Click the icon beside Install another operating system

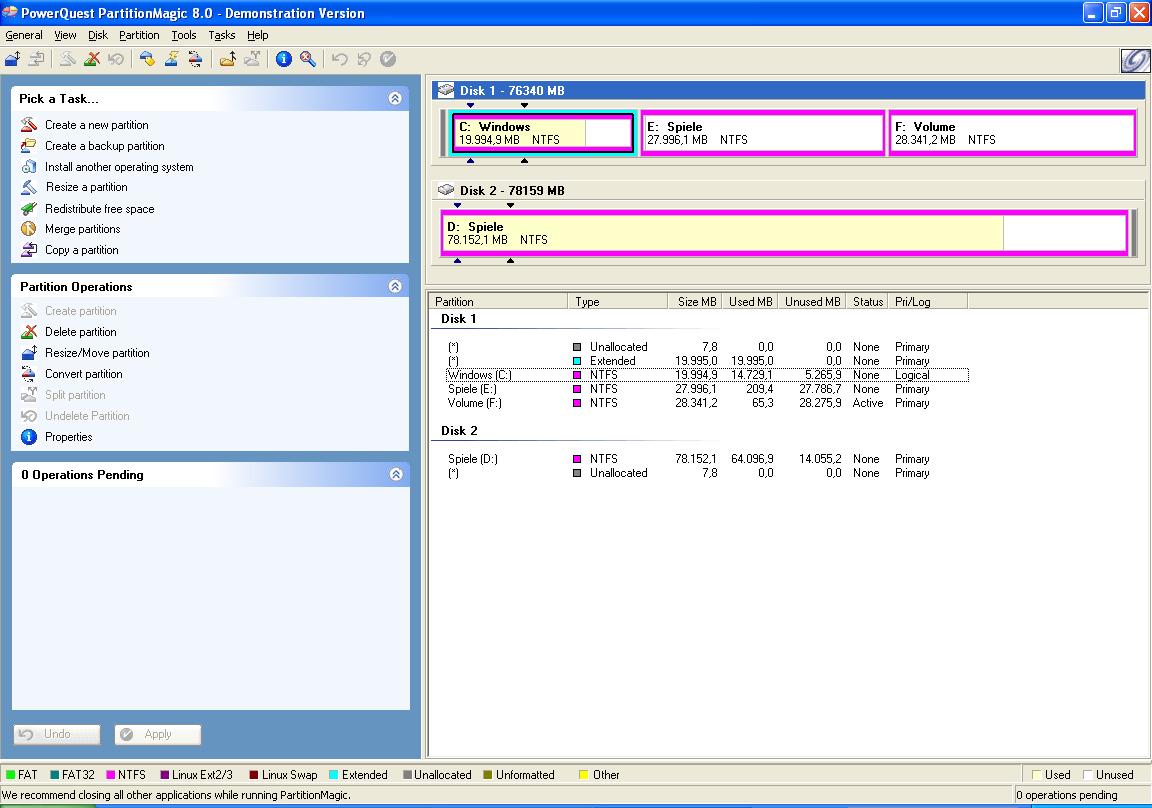click(x=29, y=167)
